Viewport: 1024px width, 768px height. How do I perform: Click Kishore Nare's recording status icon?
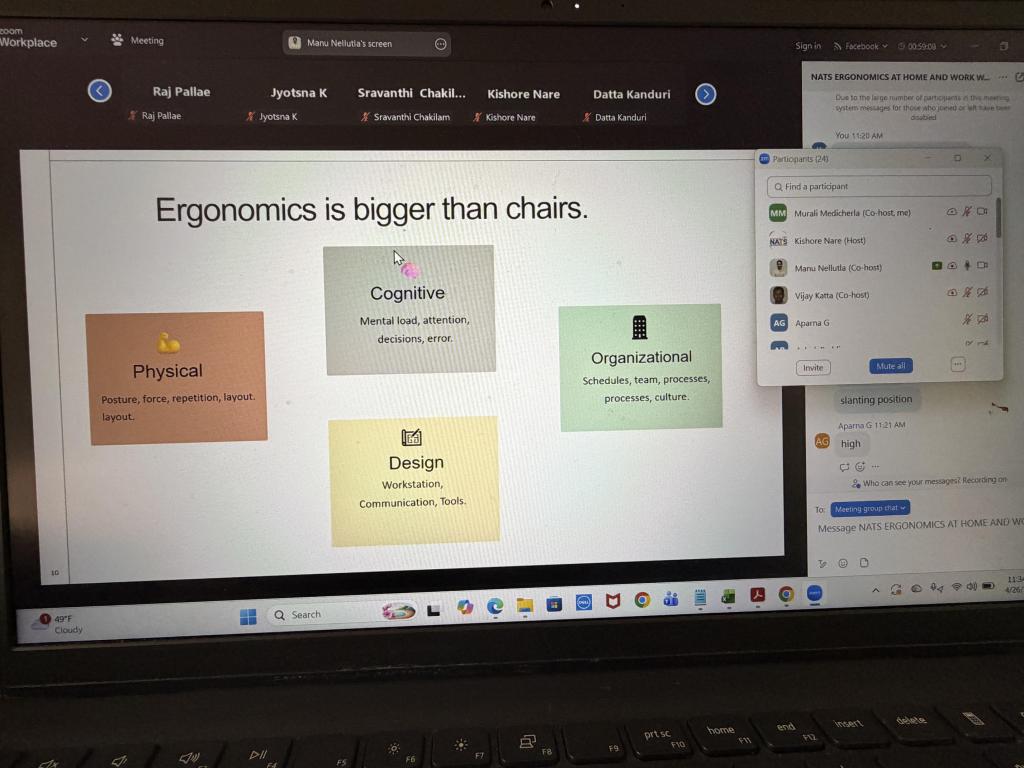952,239
